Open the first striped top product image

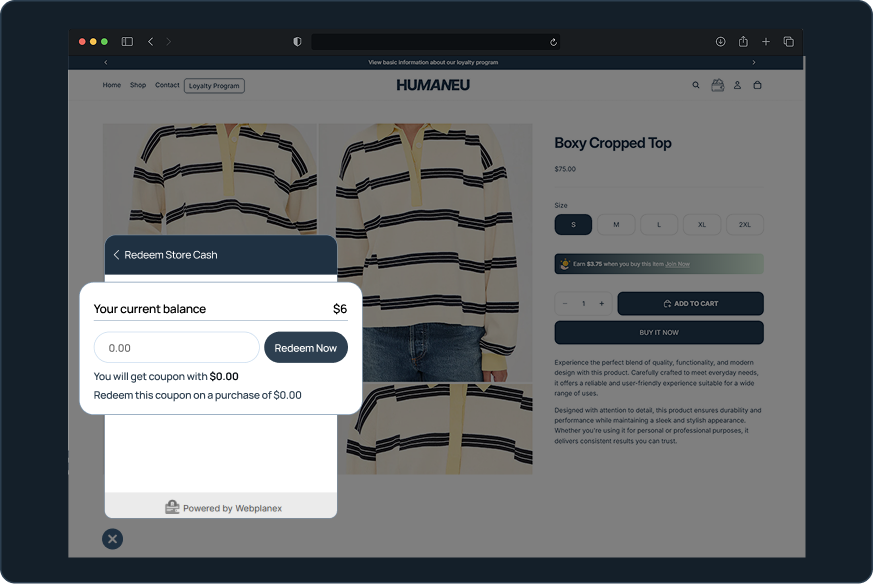209,179
